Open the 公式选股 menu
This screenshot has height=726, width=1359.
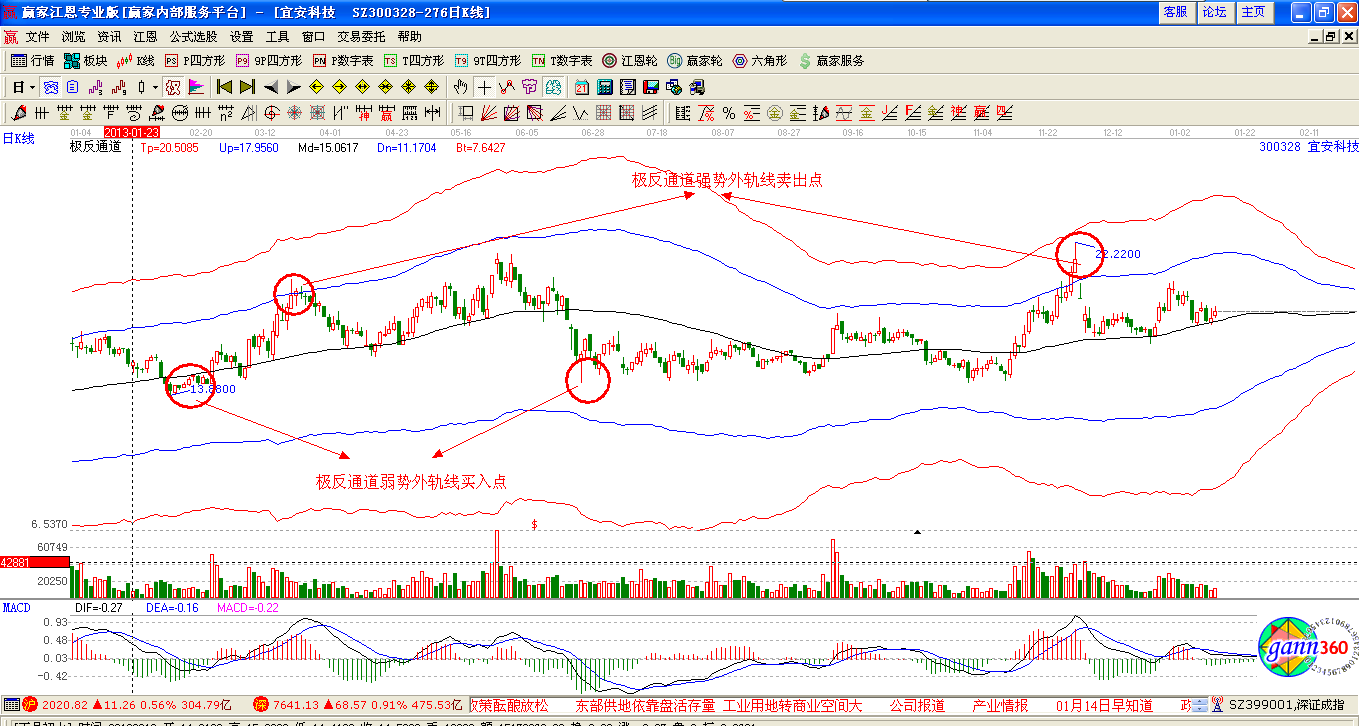[x=193, y=37]
